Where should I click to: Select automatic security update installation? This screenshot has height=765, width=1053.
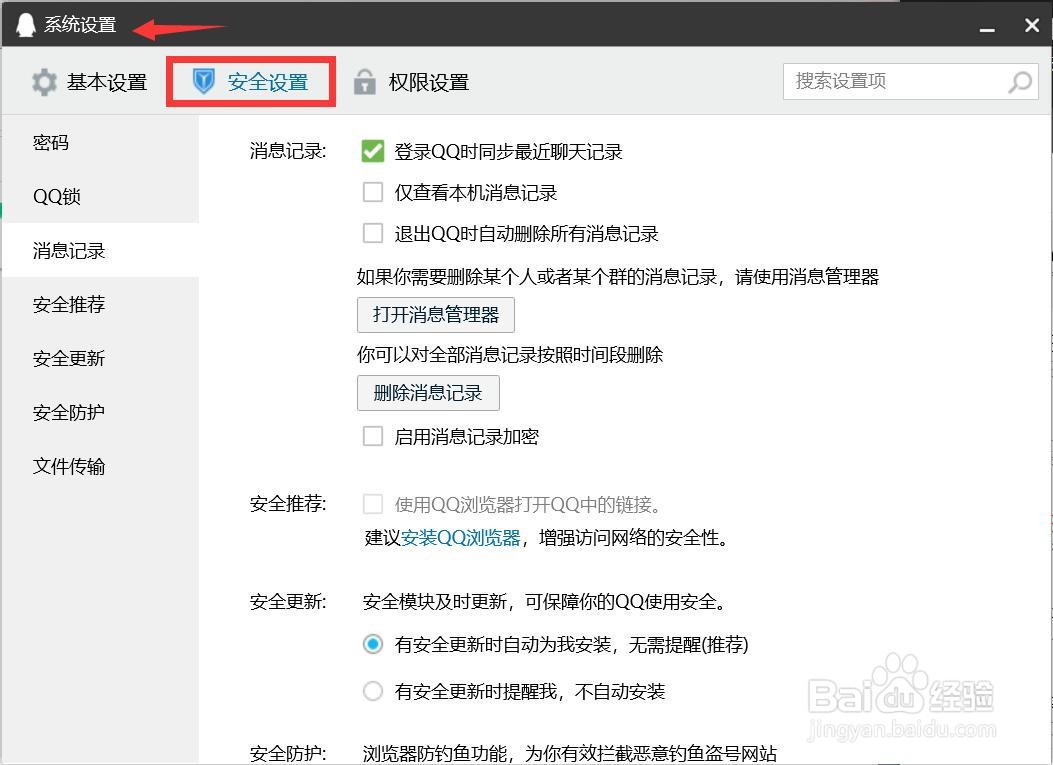(x=373, y=645)
